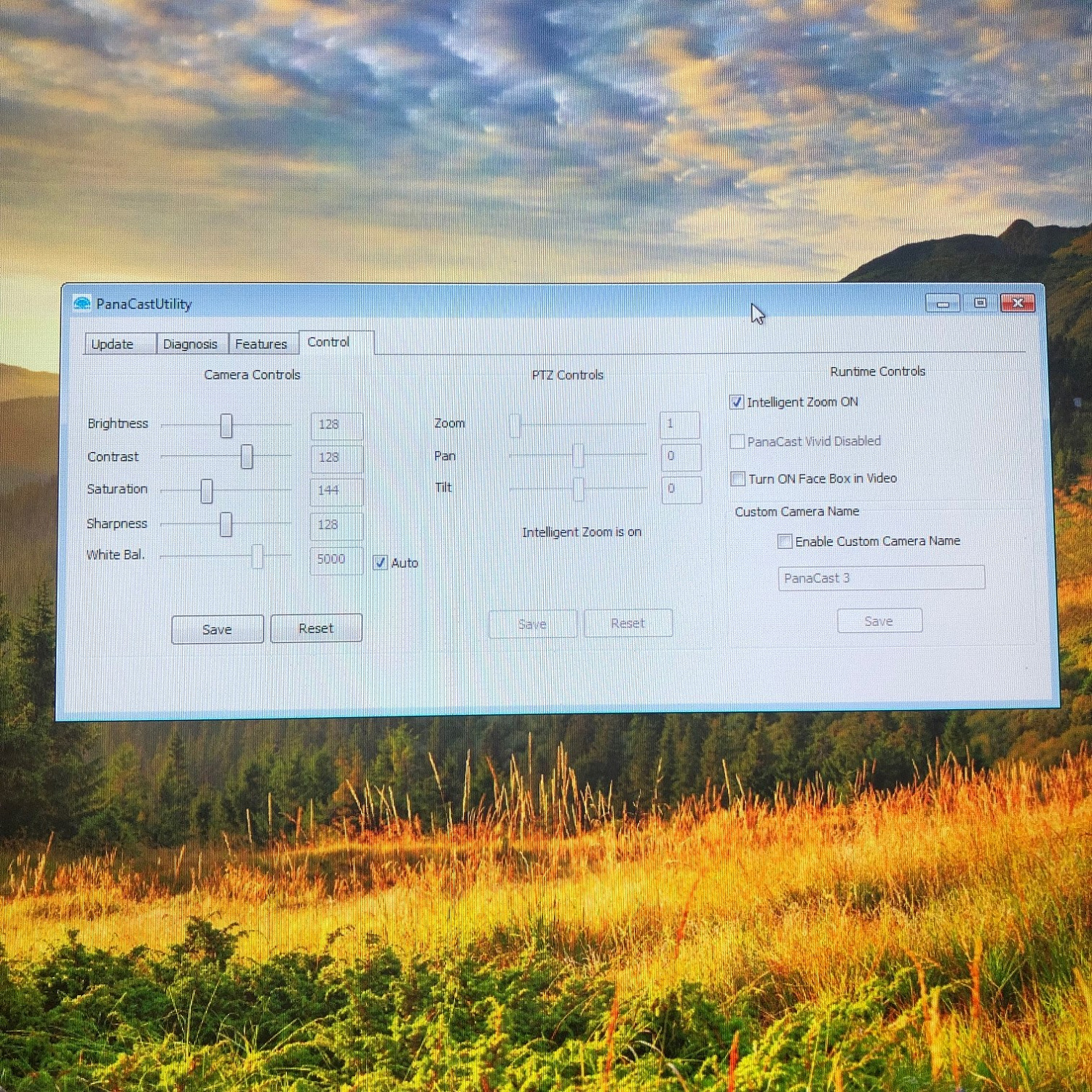
Task: Click the Brightness value field showing 128
Action: coord(336,425)
